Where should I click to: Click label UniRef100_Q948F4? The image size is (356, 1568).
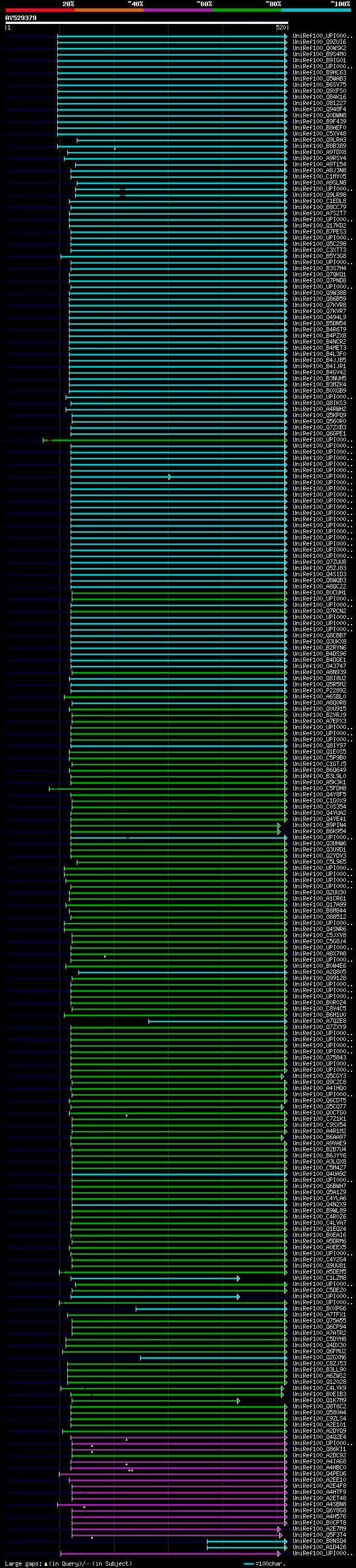point(319,109)
